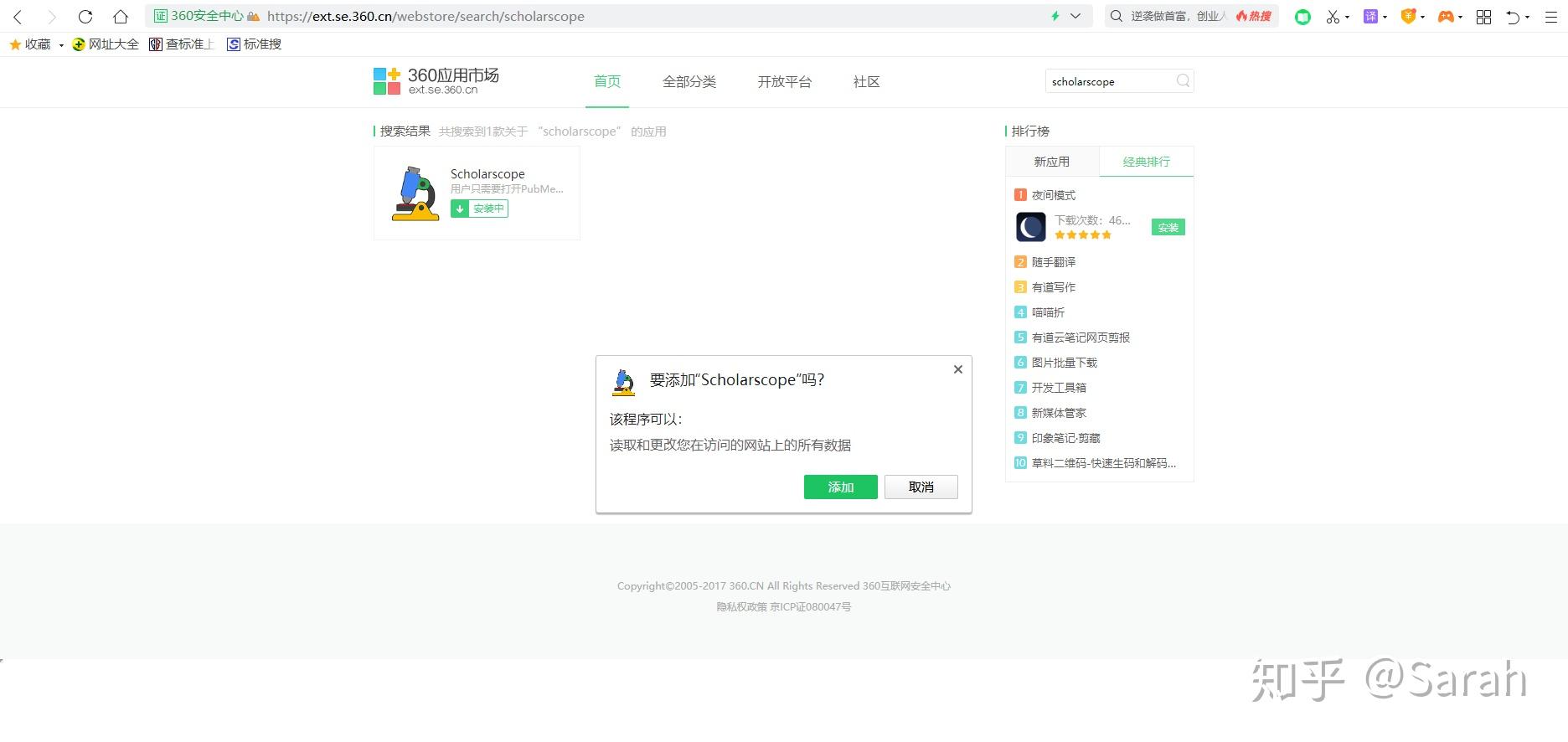This screenshot has height=742, width=1568.
Task: Reload the page with the refresh icon
Action: [85, 17]
